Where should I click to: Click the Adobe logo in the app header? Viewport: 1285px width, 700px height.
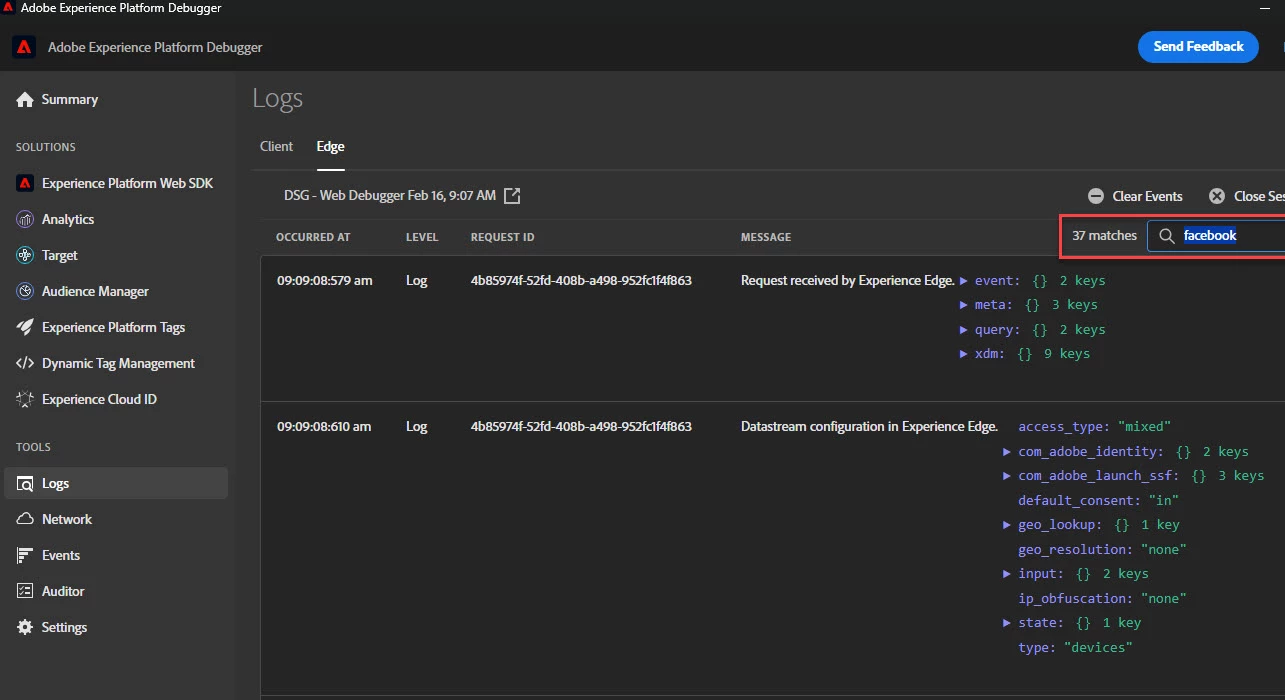pos(24,47)
